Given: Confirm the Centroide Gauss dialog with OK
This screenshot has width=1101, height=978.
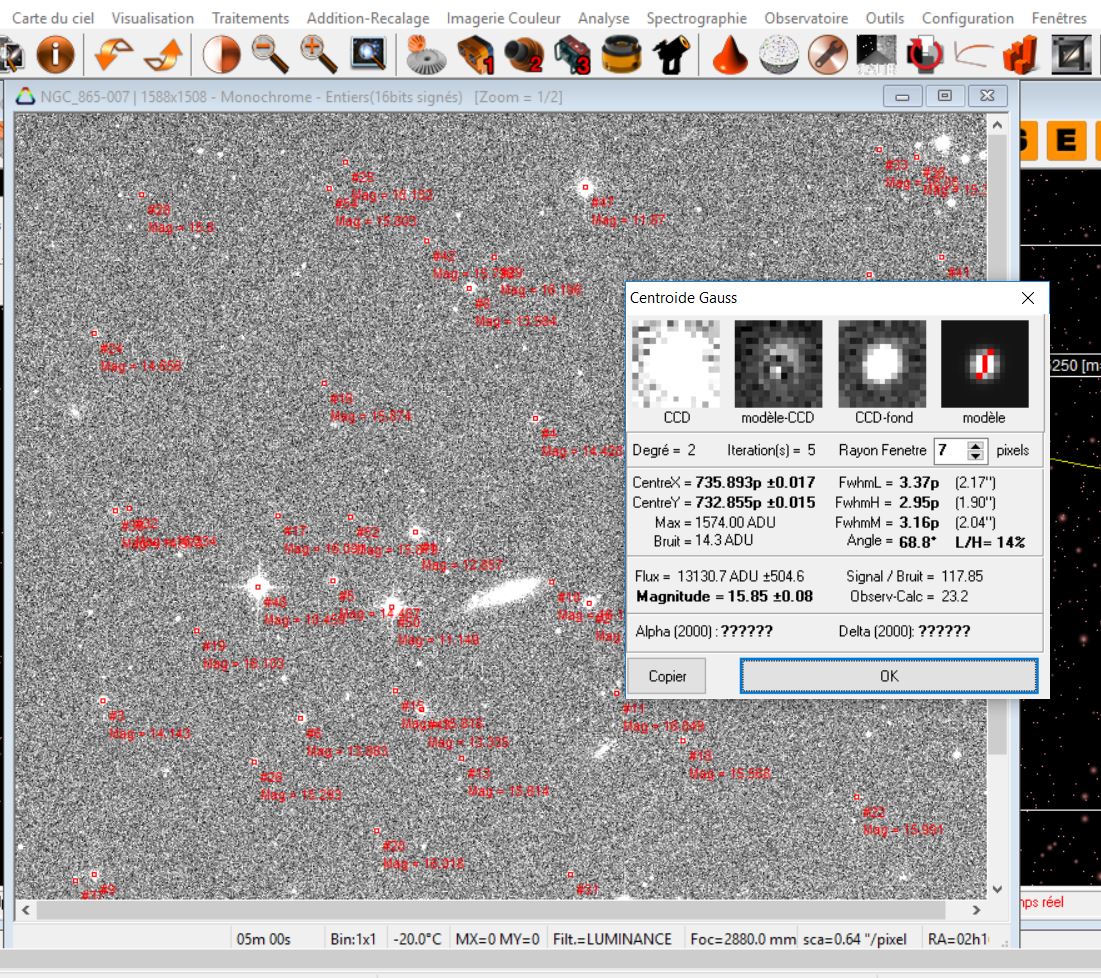Looking at the screenshot, I should 889,676.
